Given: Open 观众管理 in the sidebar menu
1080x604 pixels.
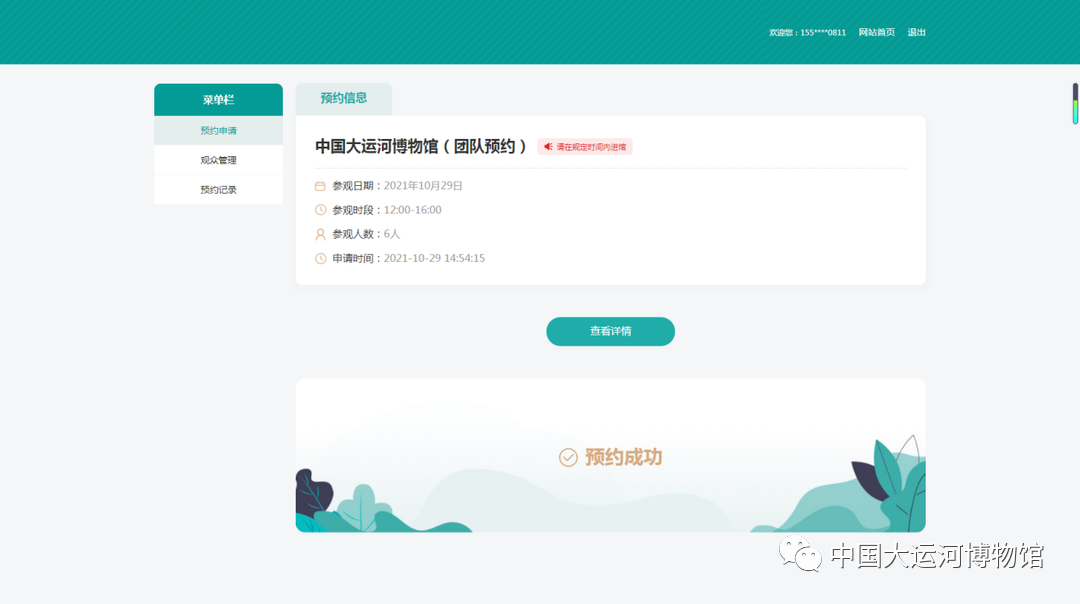Looking at the screenshot, I should point(218,160).
